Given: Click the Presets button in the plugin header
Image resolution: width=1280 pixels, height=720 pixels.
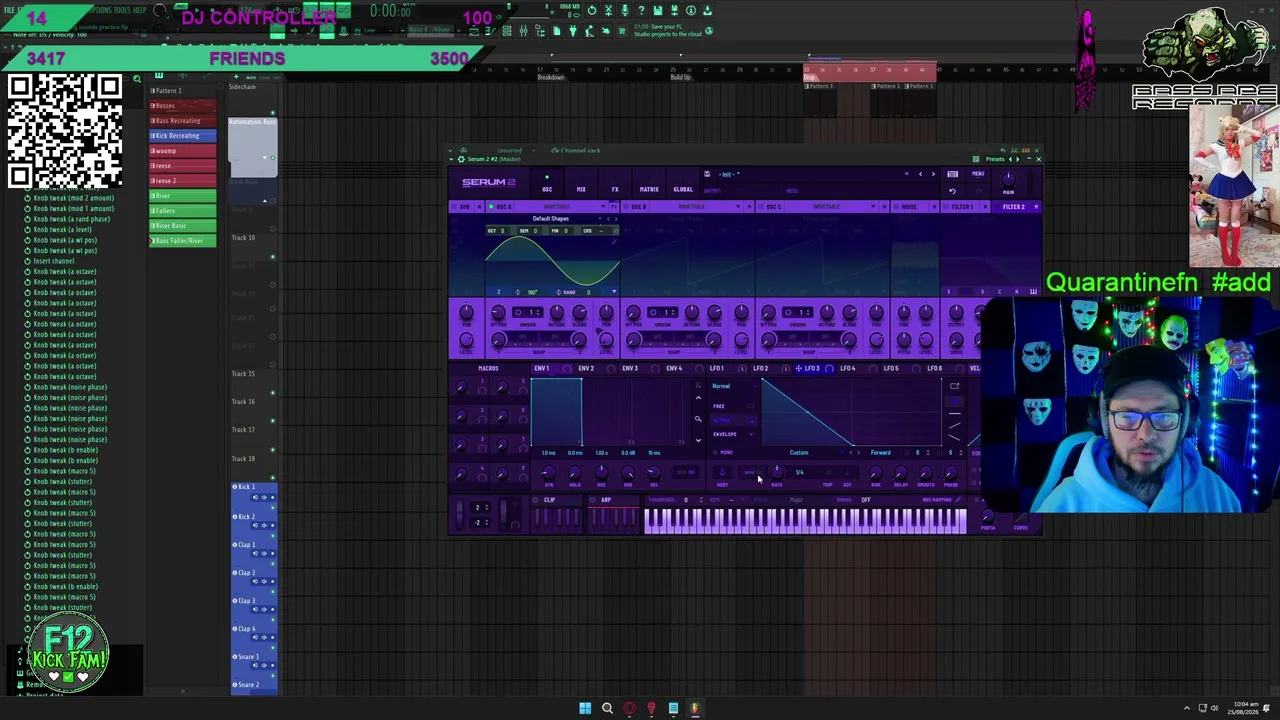Looking at the screenshot, I should tap(995, 159).
